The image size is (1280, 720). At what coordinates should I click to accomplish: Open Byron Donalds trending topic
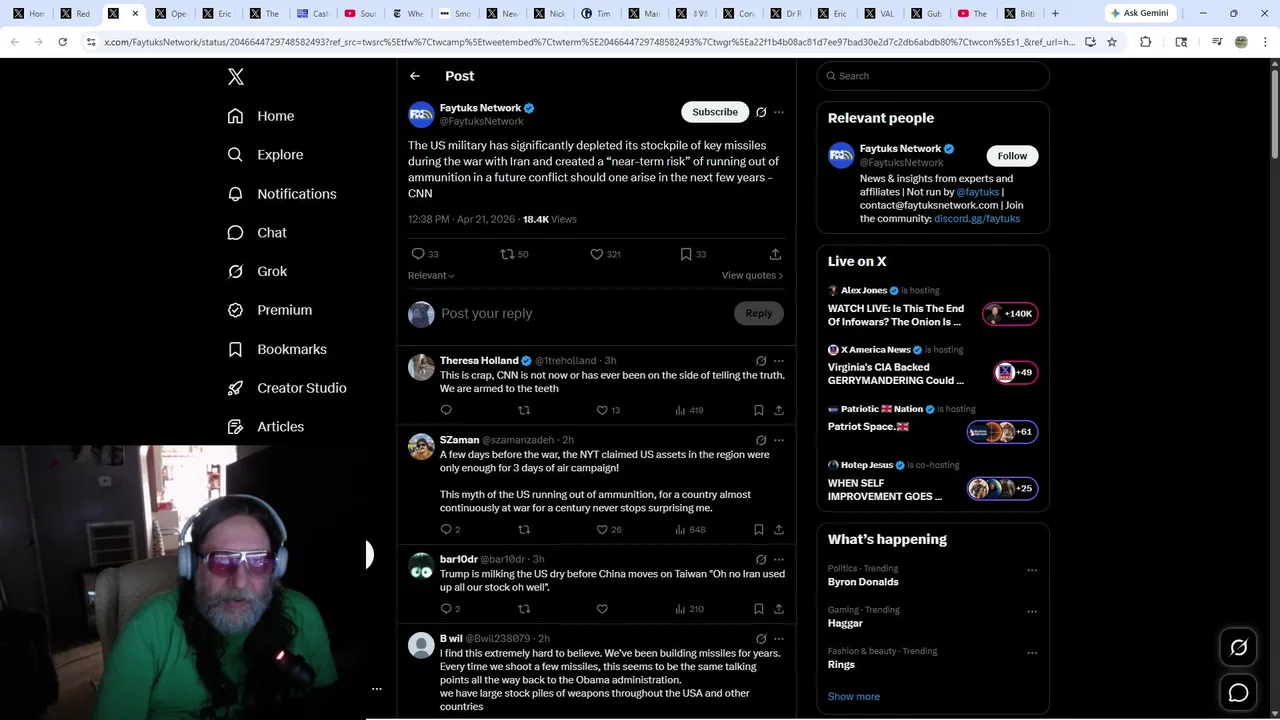tap(863, 582)
